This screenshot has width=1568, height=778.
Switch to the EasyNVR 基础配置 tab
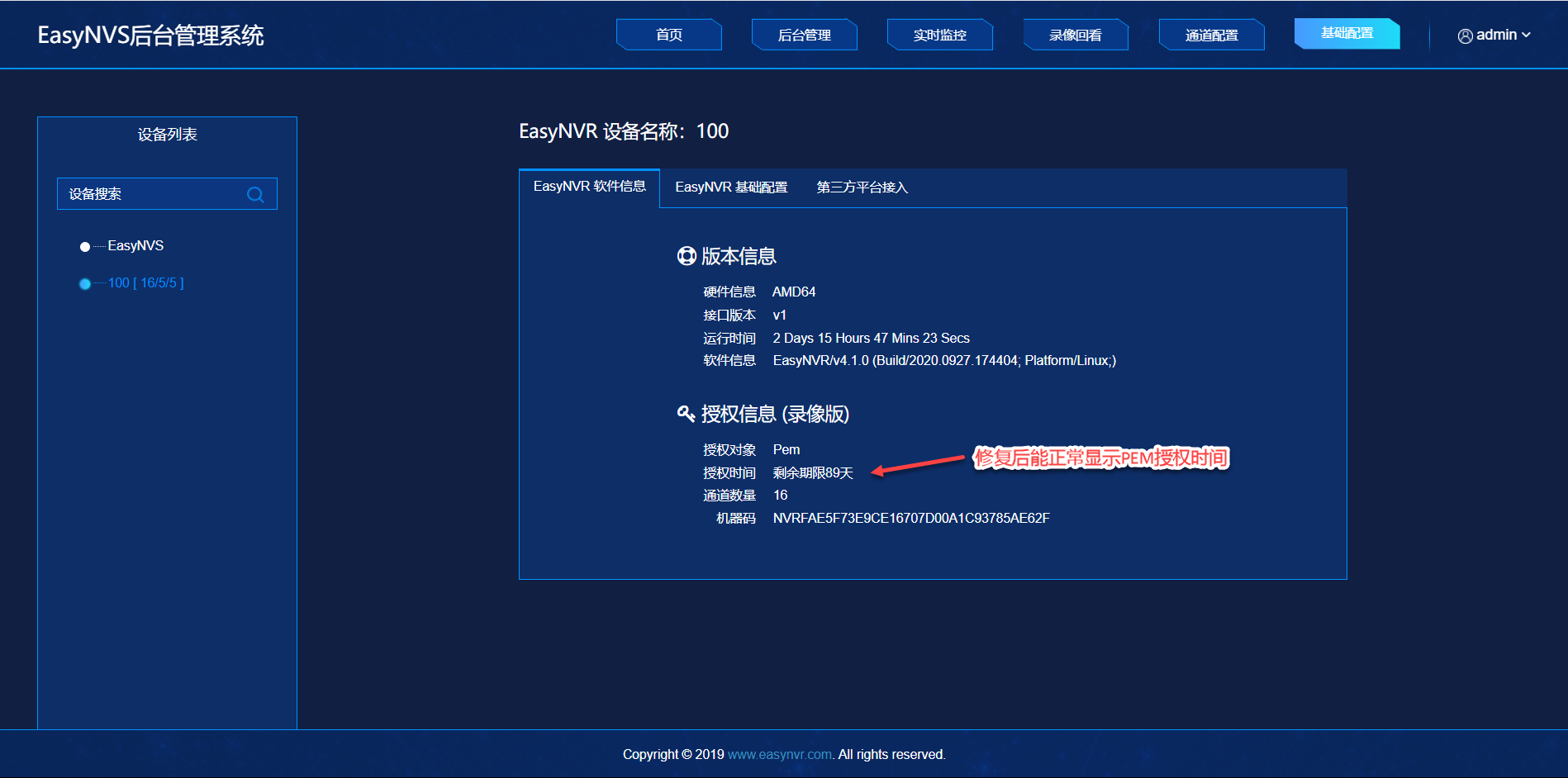[731, 187]
